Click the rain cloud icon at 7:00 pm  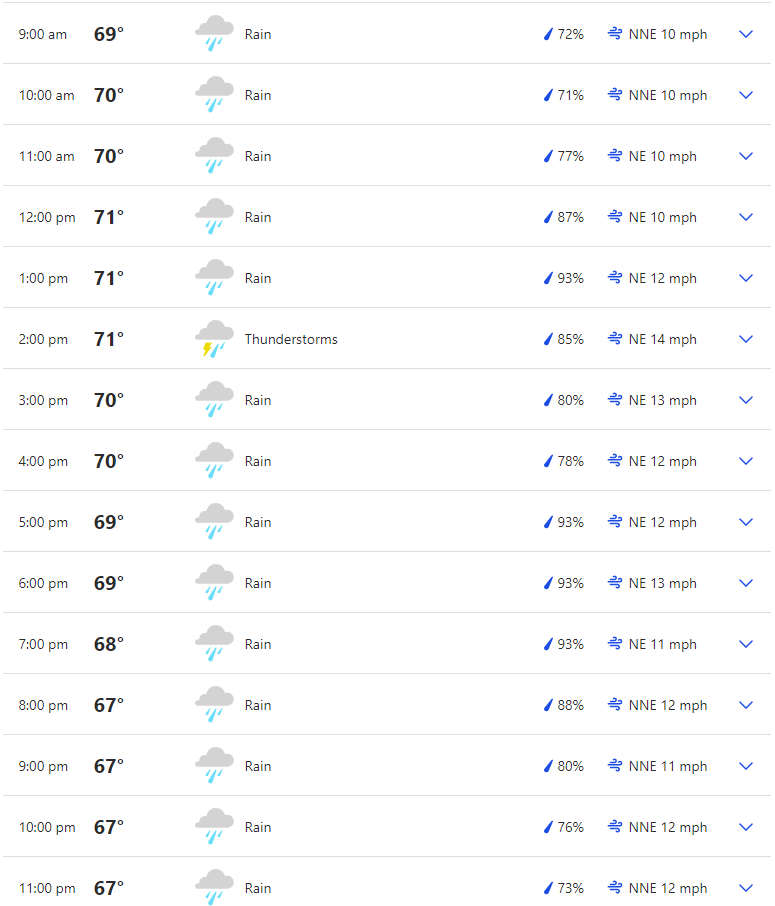(214, 644)
